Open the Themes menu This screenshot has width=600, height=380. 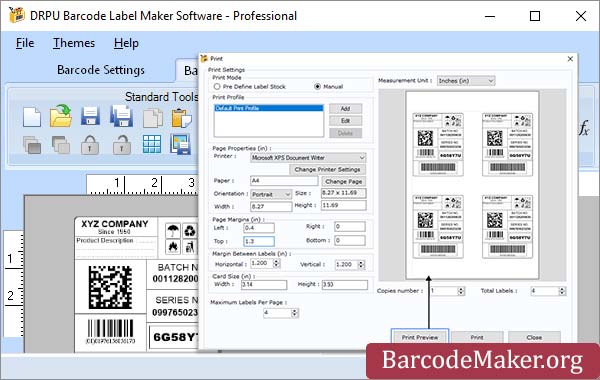74,43
